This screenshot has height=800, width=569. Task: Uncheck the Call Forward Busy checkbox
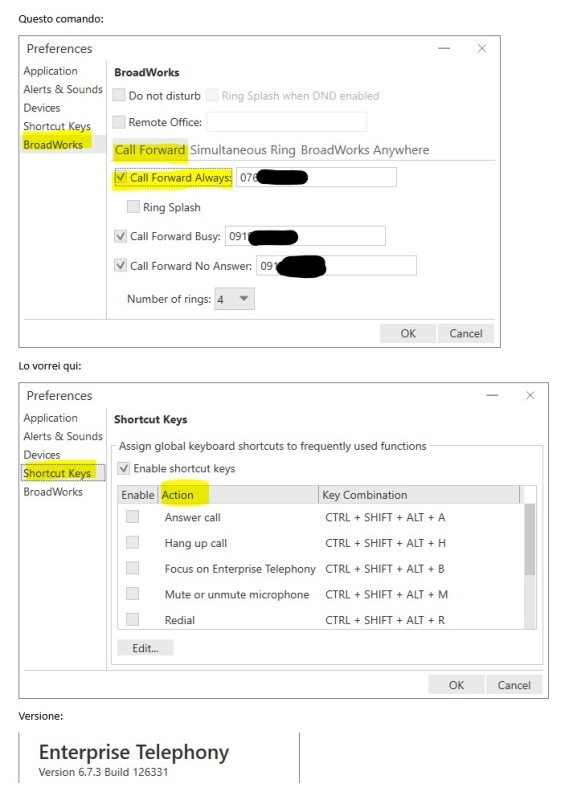point(120,236)
